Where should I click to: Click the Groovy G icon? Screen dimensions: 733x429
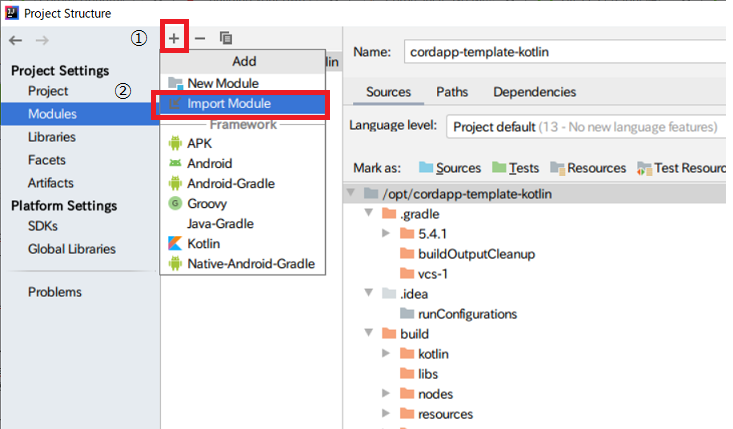175,203
